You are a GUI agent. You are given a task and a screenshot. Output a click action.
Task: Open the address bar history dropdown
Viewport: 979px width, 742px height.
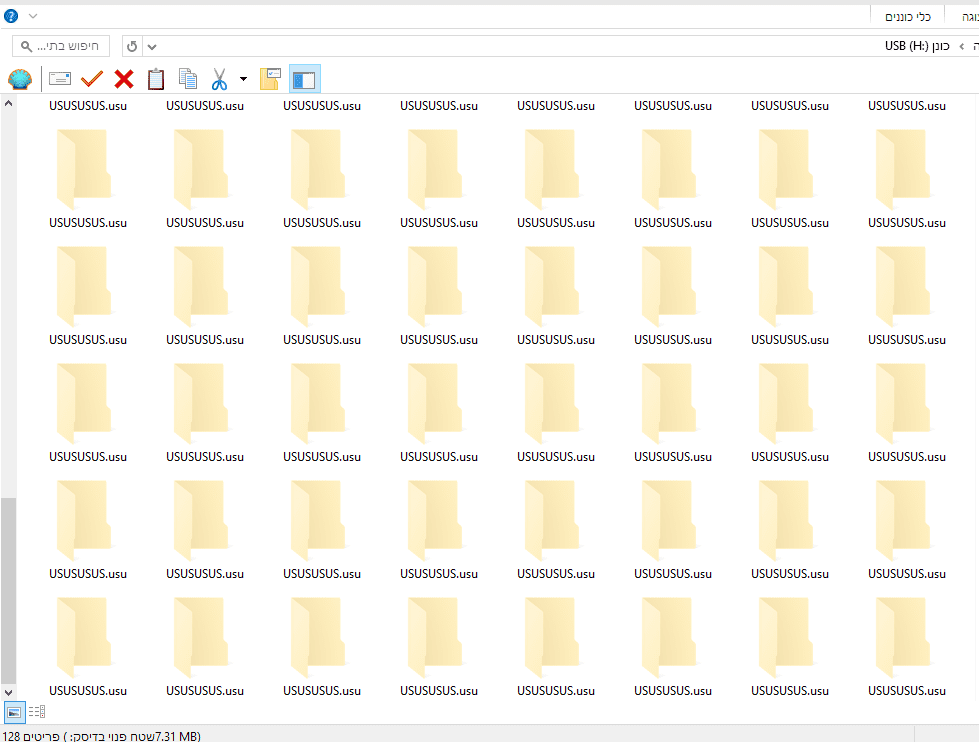click(x=152, y=46)
